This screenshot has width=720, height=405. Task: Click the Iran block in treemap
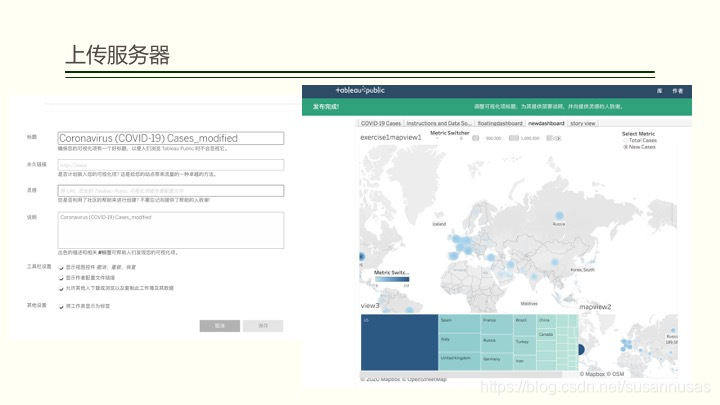(524, 363)
